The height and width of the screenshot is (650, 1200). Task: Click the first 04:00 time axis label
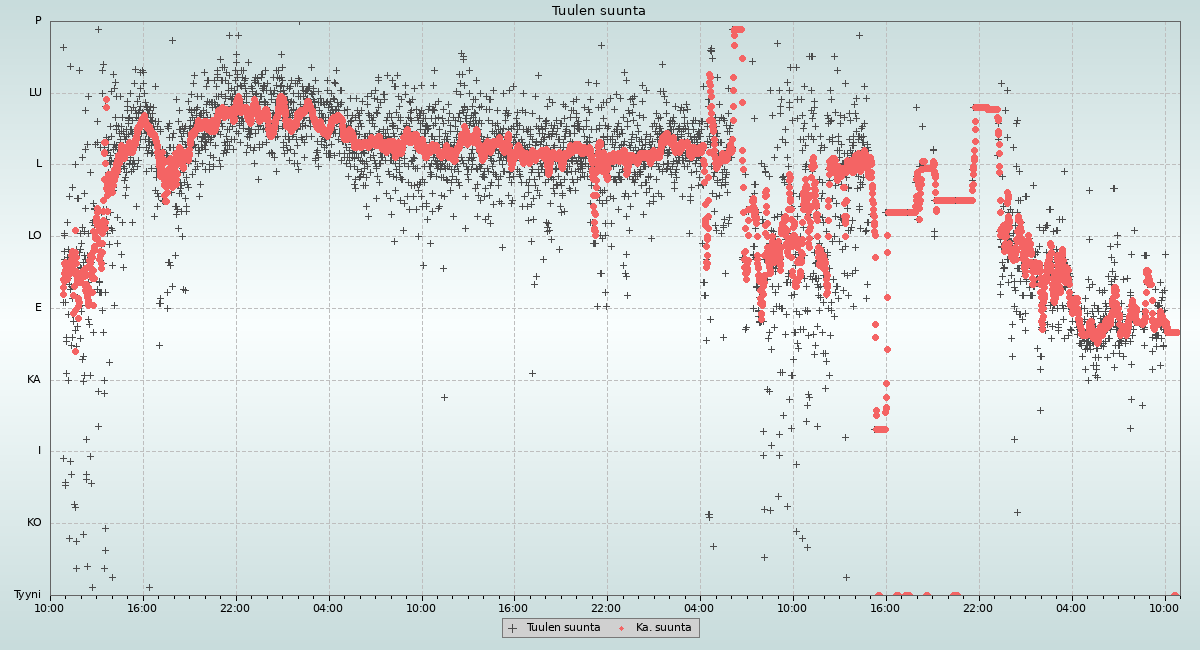tap(328, 607)
